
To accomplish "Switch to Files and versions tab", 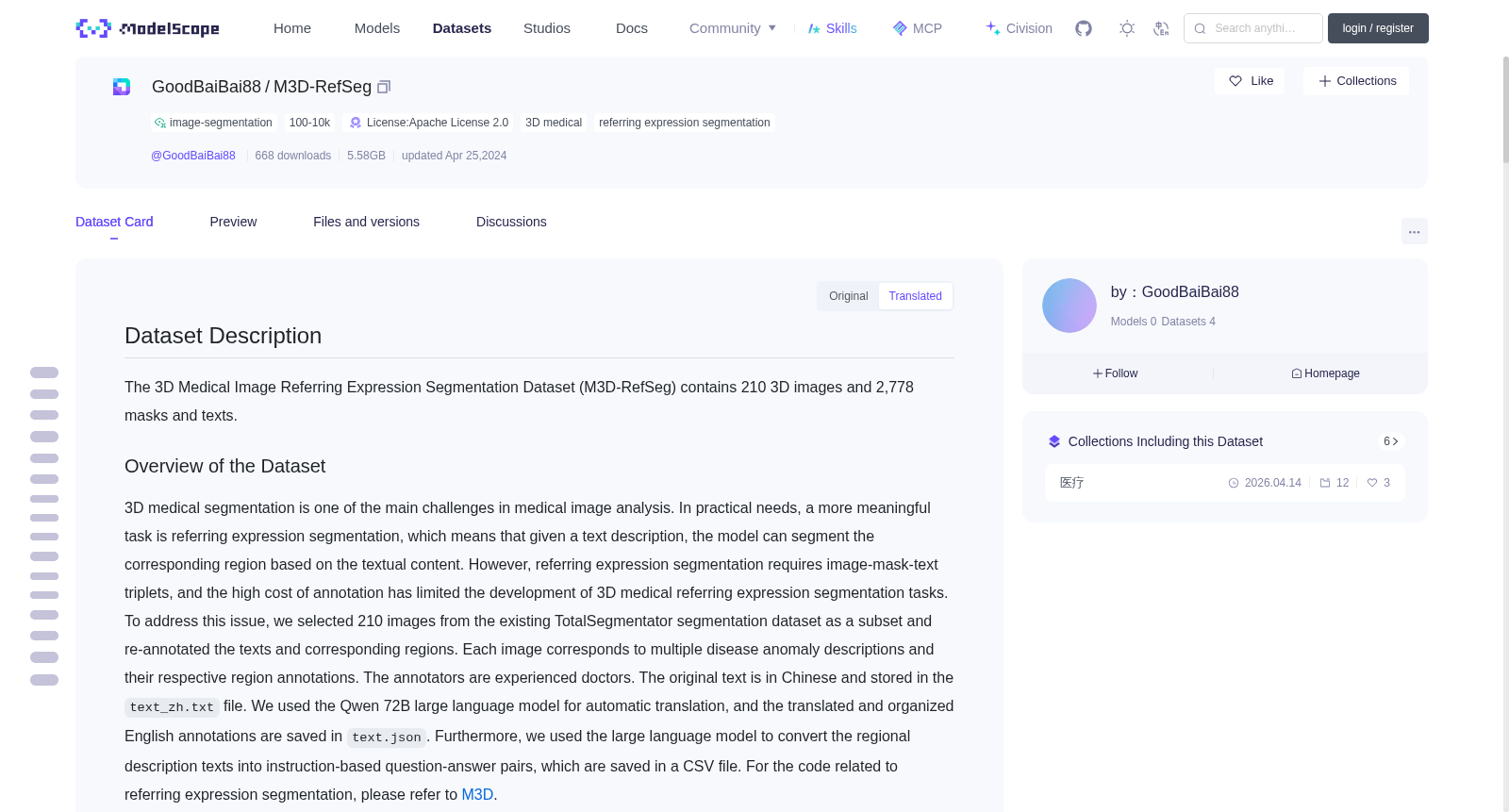I will pos(366,222).
